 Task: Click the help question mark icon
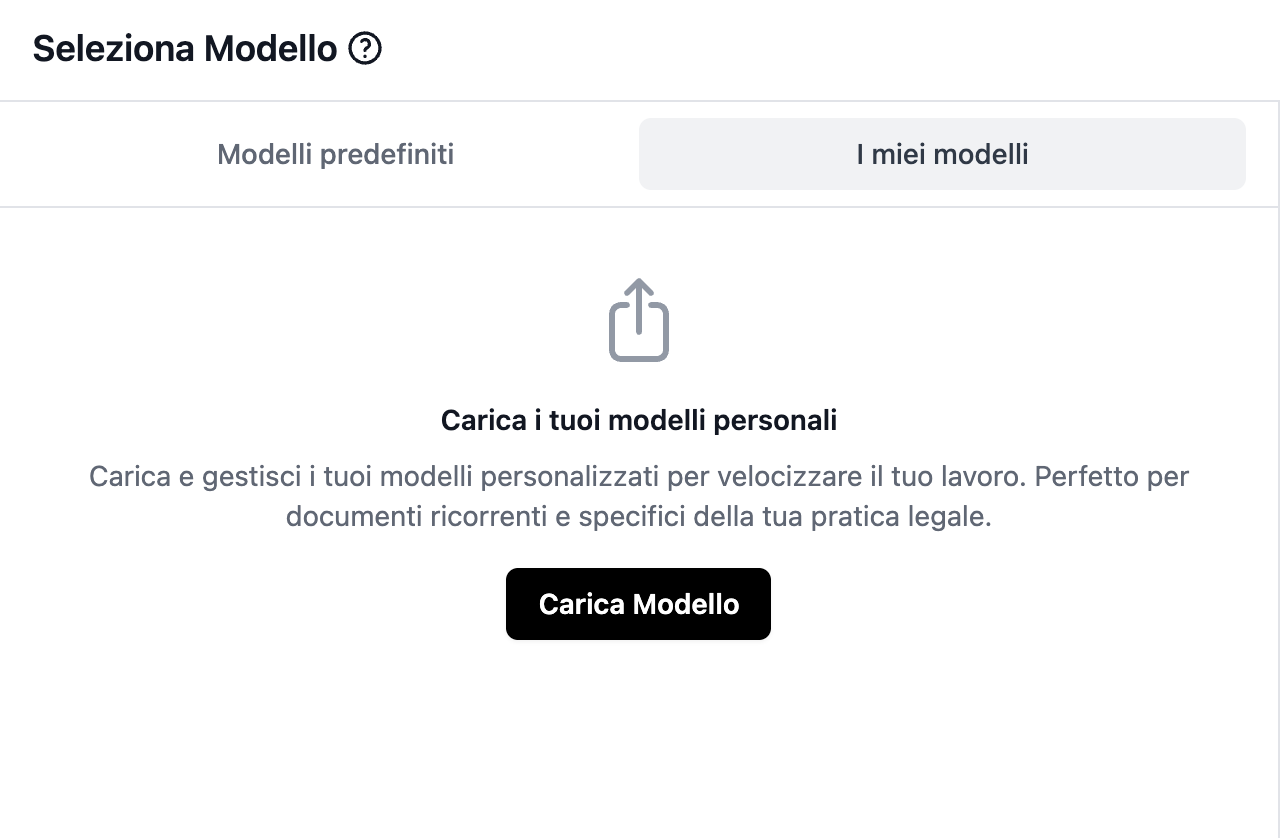365,48
